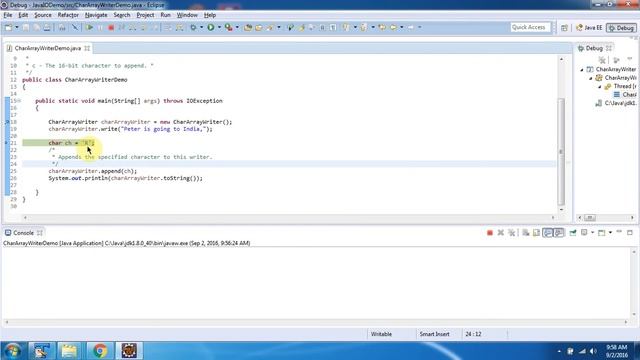Toggle Show Console When Standard Error Changes
640x360 pixels.
559,233
